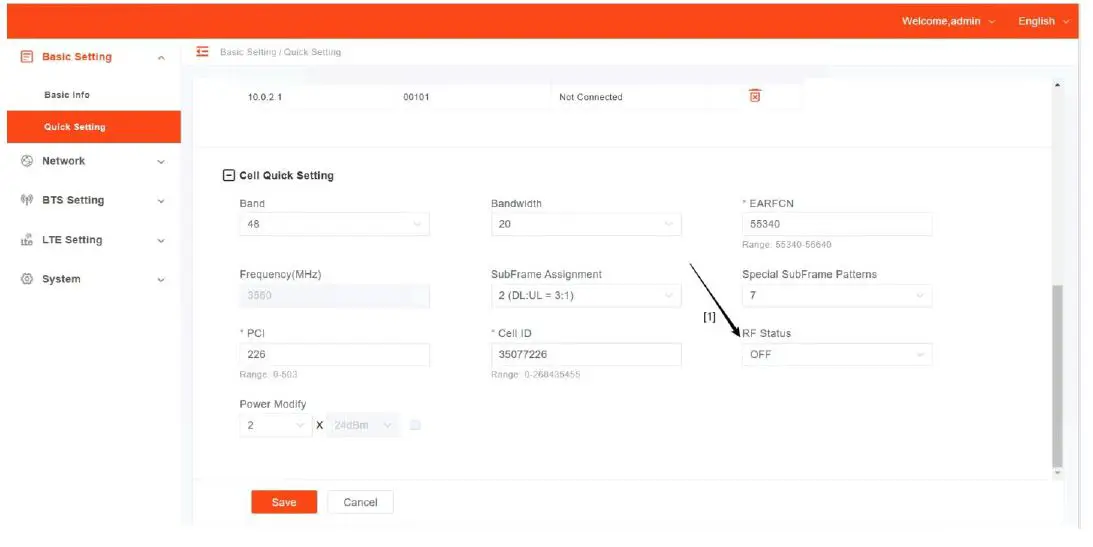The image size is (1093, 547).
Task: Click the sidebar collapse icon beside the breadcrumb
Action: 202,52
